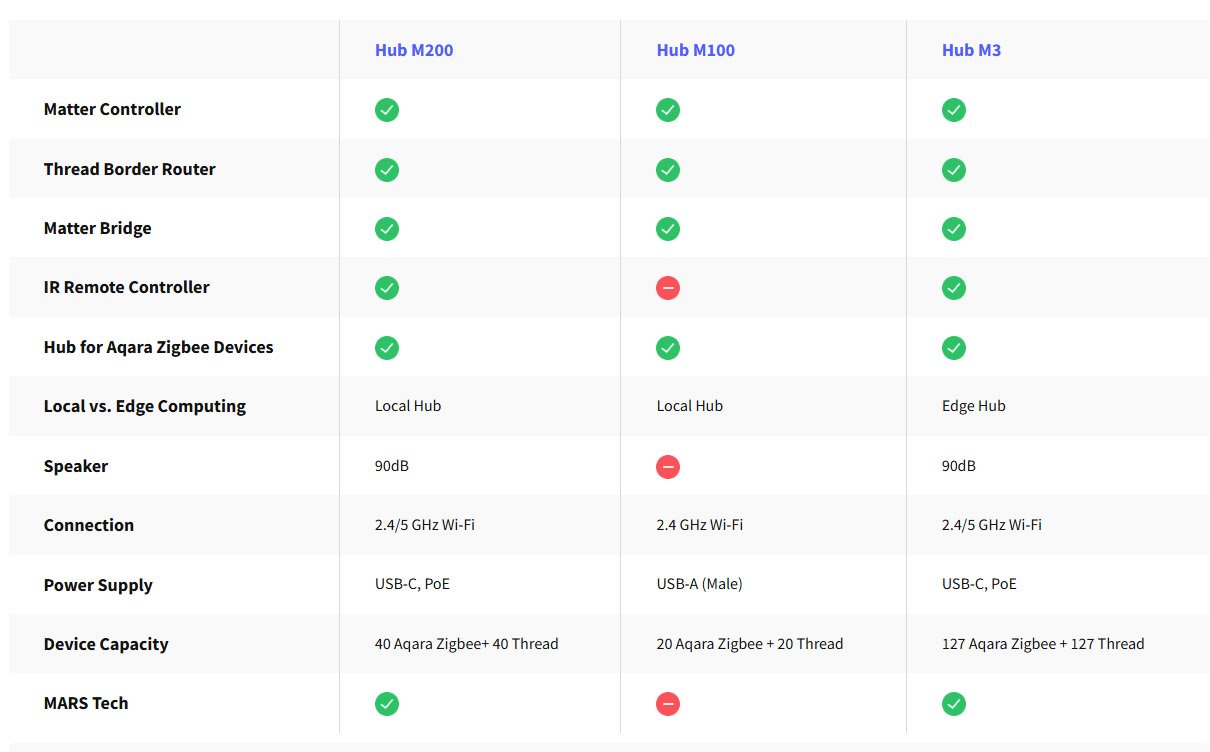Click Hub M100 Speaker red minus icon
Screen dimensions: 1210x752
tap(668, 467)
